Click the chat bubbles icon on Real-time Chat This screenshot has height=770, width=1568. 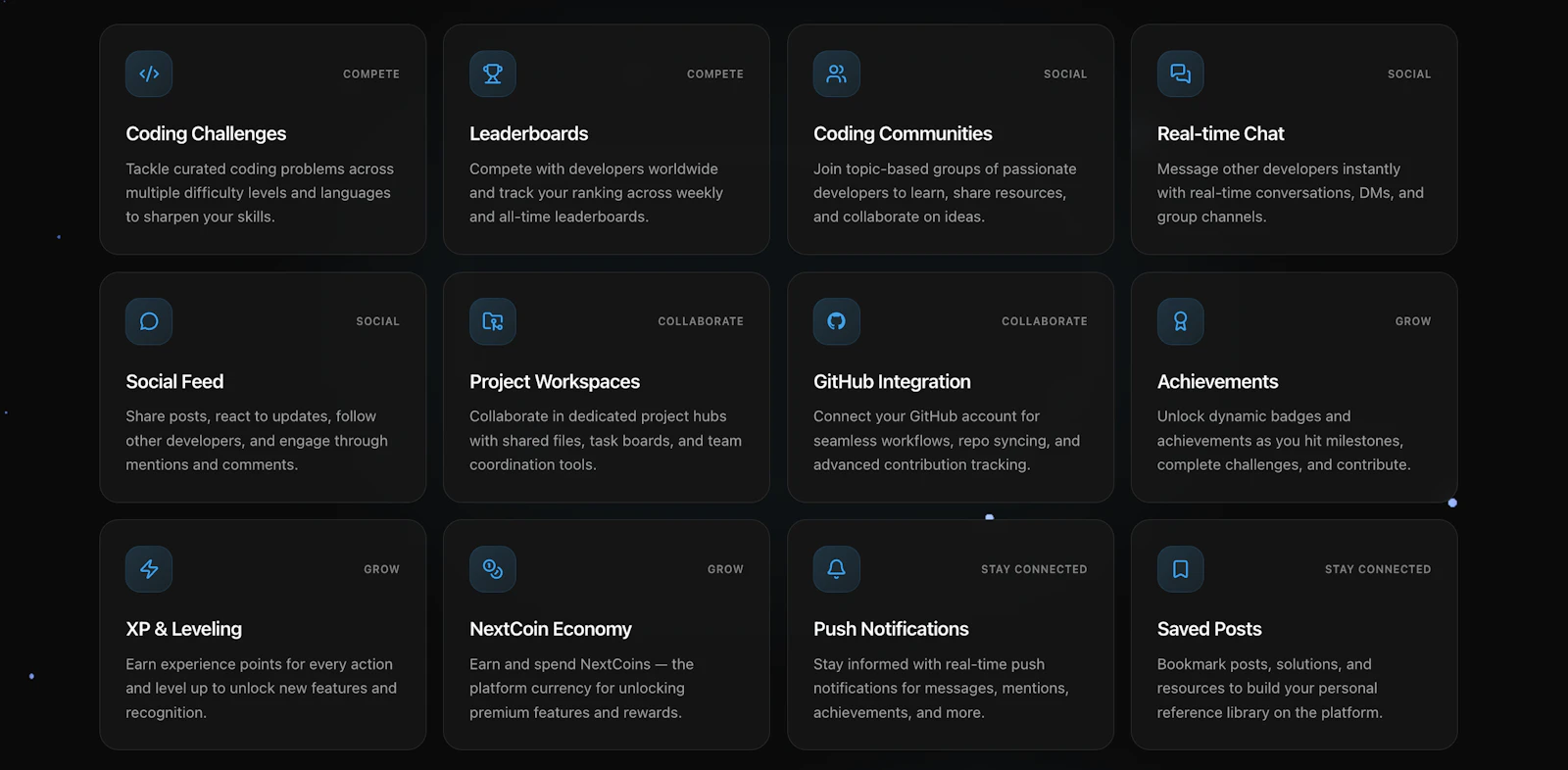click(1181, 73)
